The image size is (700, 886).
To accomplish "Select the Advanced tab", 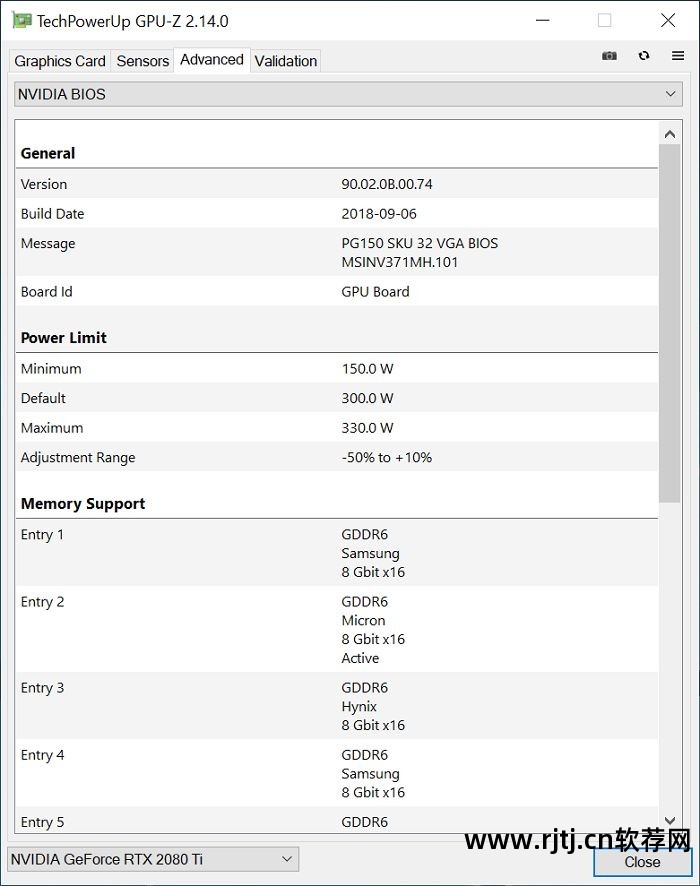I will tap(212, 59).
